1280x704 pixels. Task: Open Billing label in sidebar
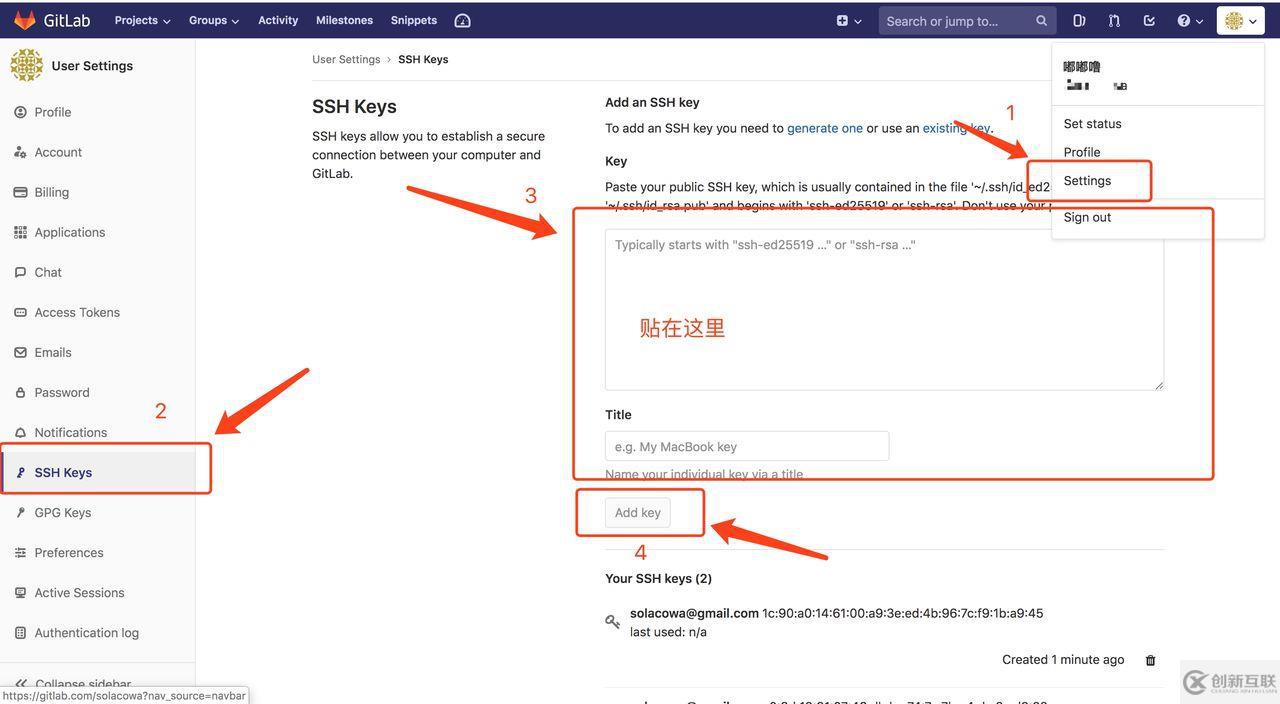(x=52, y=192)
